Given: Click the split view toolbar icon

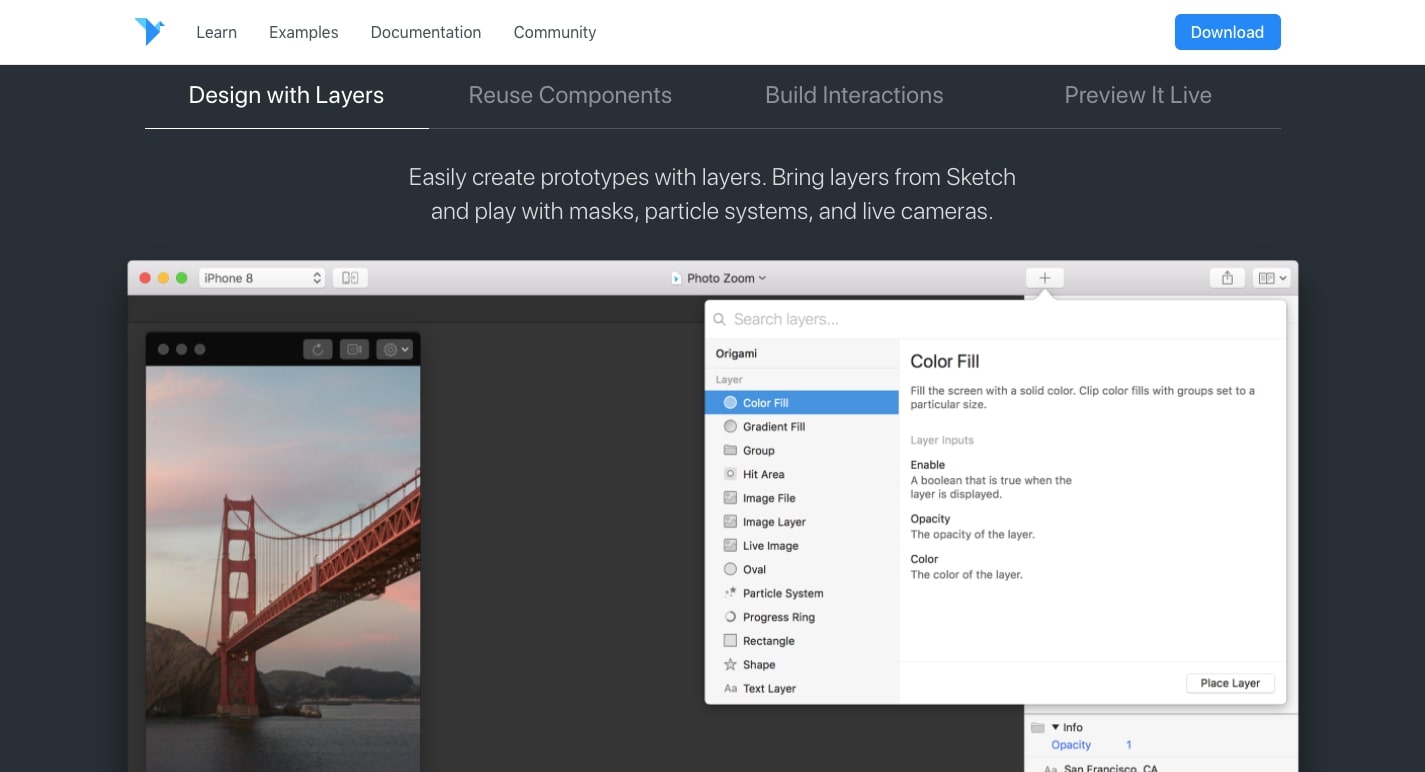Looking at the screenshot, I should pyautogui.click(x=350, y=278).
